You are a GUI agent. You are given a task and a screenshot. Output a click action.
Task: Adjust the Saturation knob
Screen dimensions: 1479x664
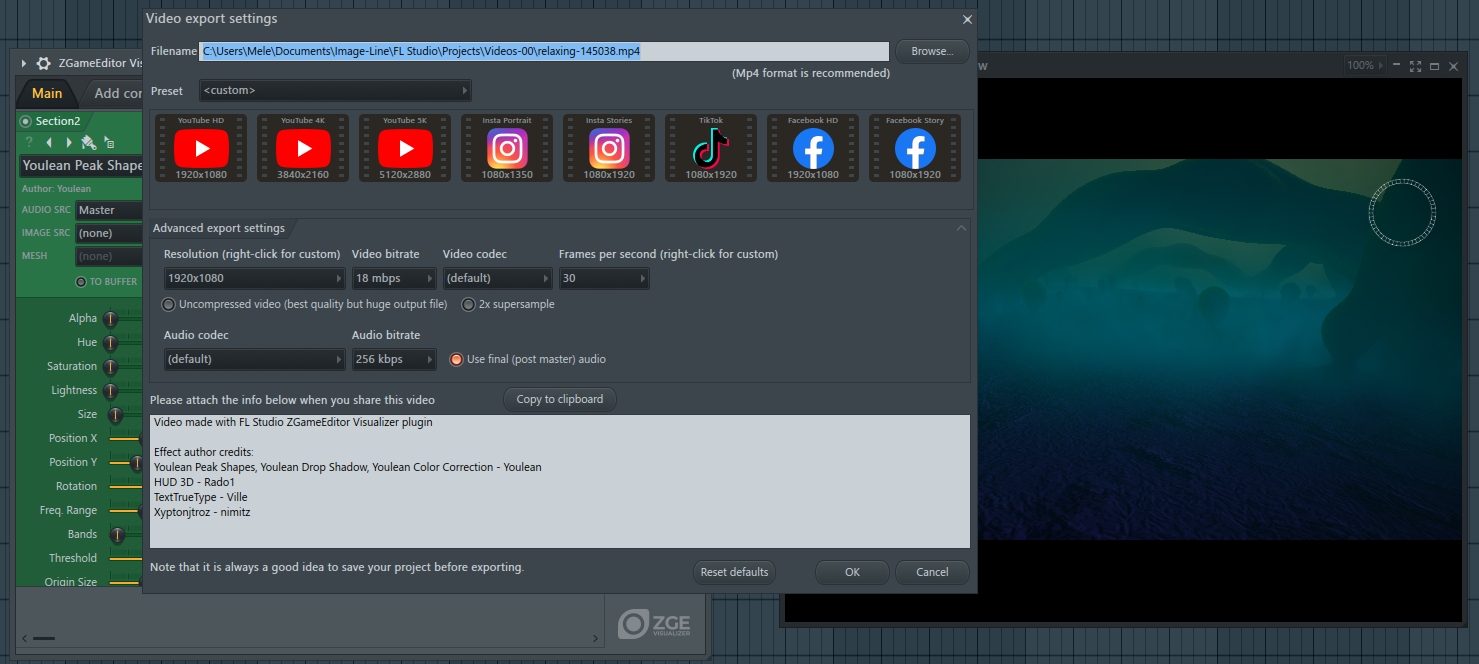point(110,367)
